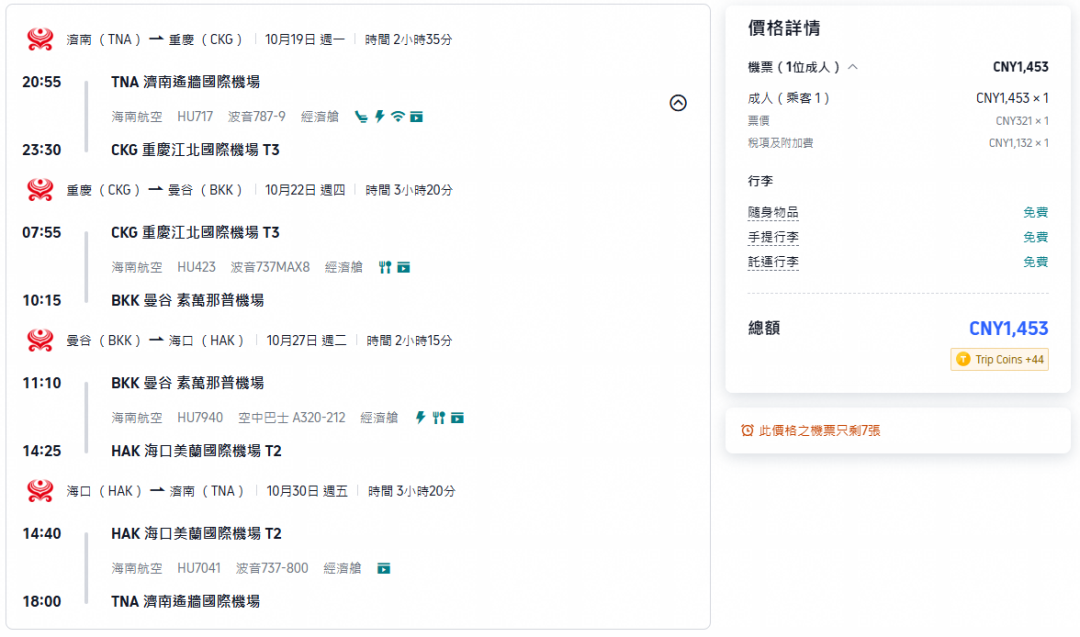Viewport: 1080px width, 637px height.
Task: Click the 價格詳情 heading
Action: [x=784, y=28]
